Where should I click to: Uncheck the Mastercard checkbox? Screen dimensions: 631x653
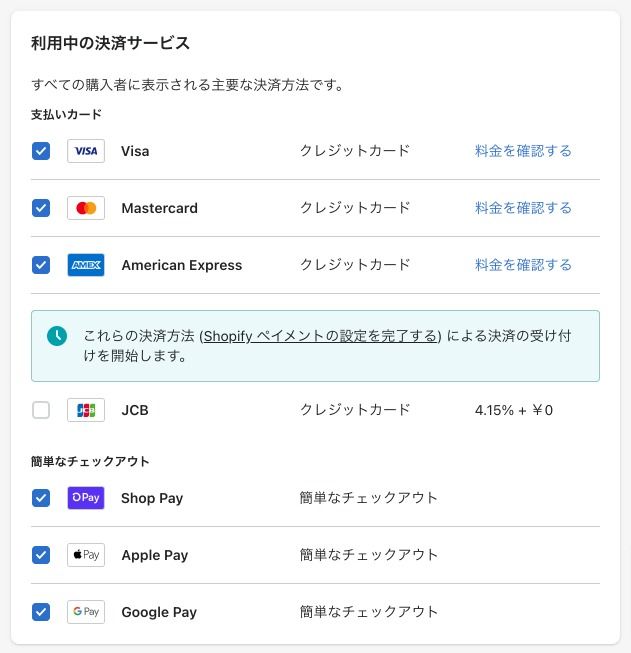coord(41,208)
